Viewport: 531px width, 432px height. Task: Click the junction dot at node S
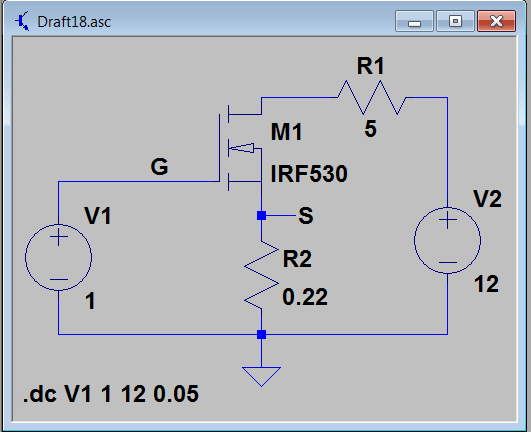[261, 215]
